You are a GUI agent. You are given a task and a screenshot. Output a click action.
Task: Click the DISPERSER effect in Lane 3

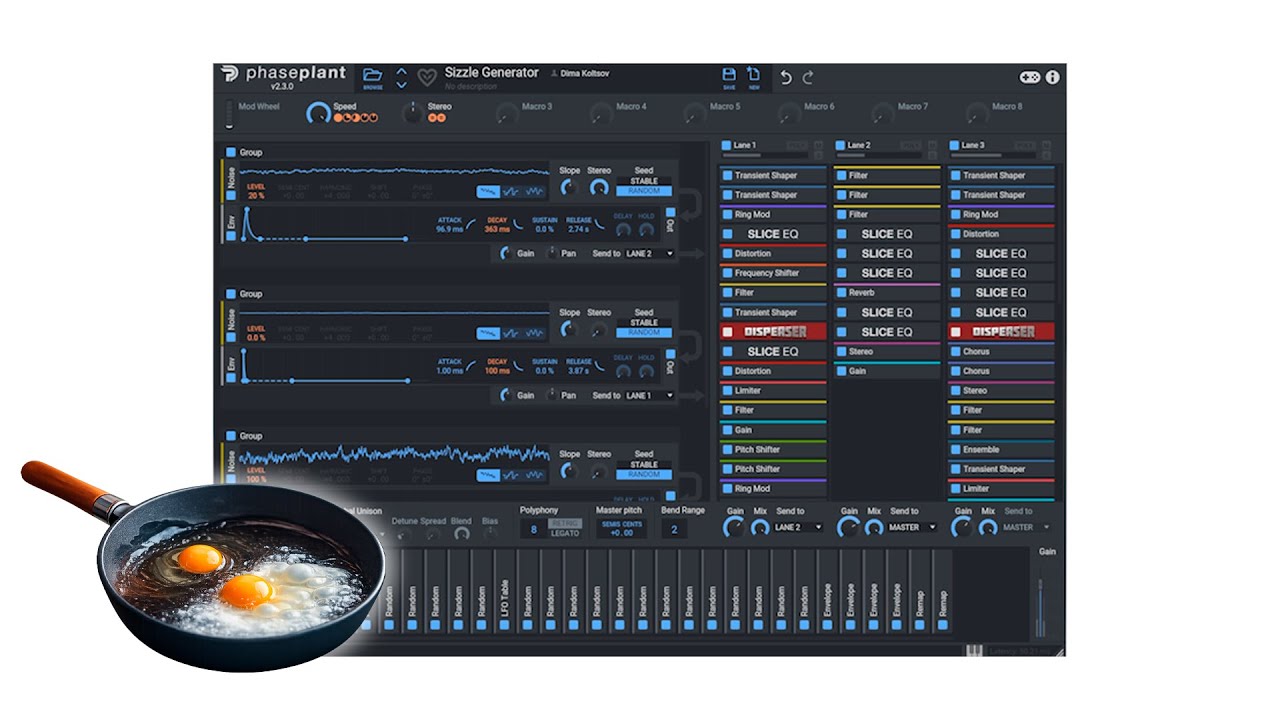click(x=1001, y=332)
